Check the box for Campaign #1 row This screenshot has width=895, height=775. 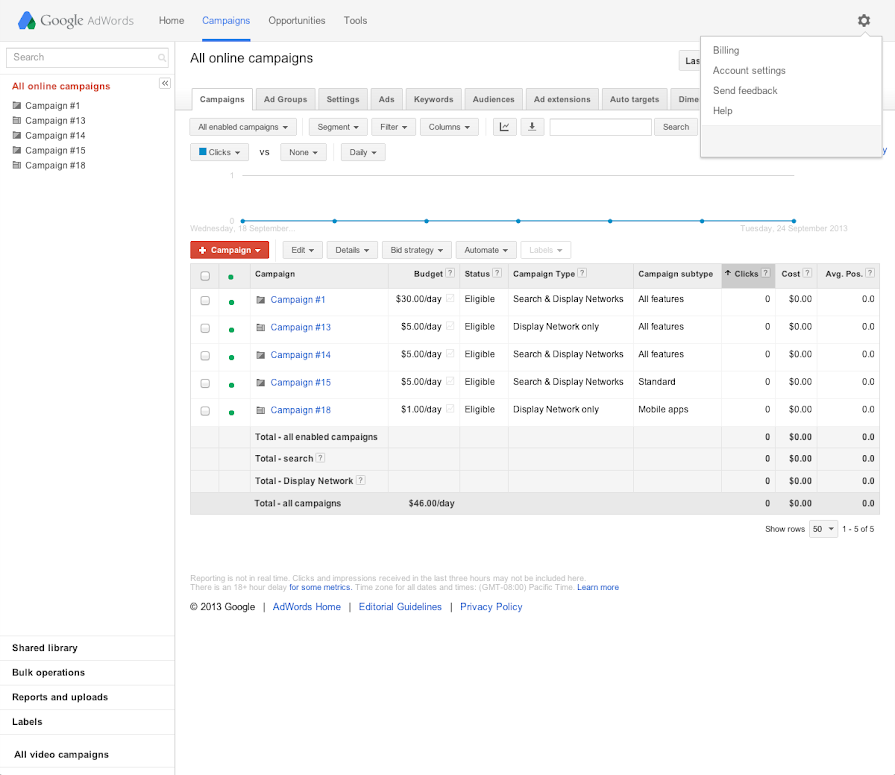pos(205,300)
